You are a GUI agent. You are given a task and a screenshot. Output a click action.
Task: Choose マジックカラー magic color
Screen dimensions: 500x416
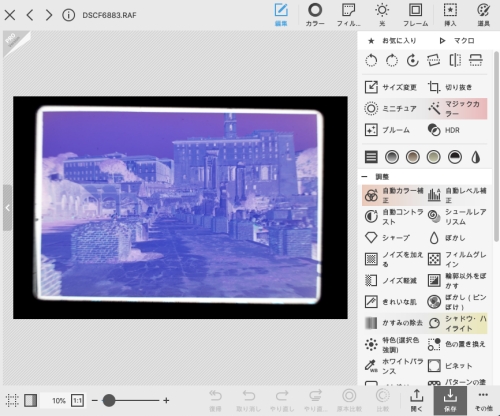456,109
